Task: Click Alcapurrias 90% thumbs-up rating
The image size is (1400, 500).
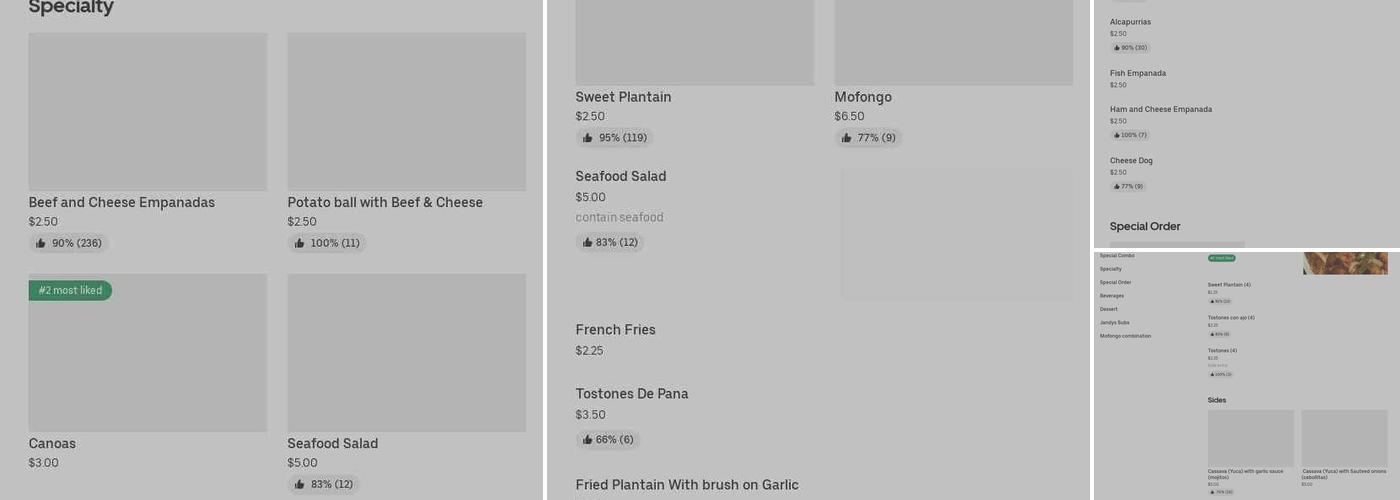Action: point(1130,48)
